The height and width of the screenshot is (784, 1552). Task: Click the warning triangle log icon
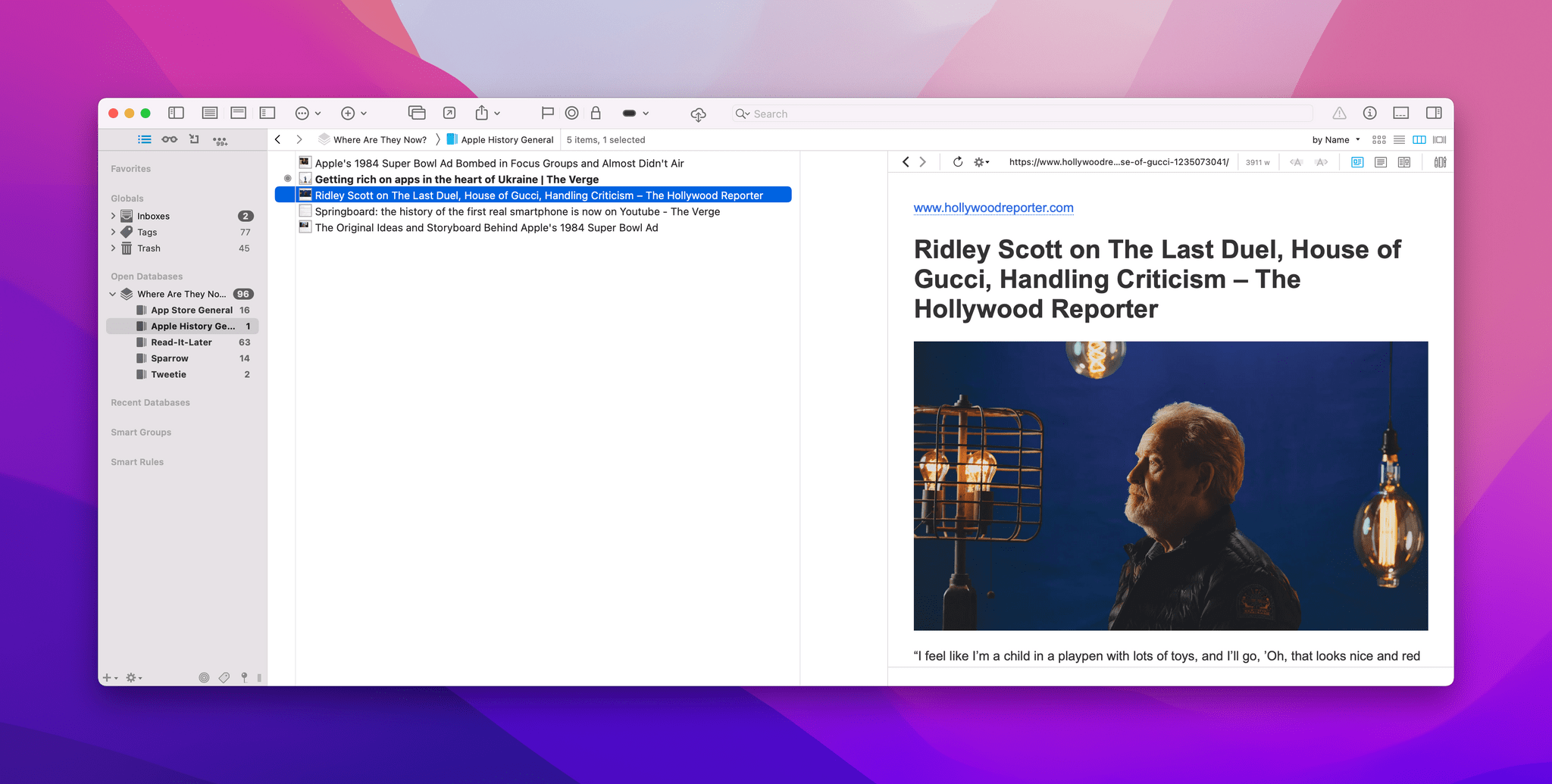click(1340, 113)
